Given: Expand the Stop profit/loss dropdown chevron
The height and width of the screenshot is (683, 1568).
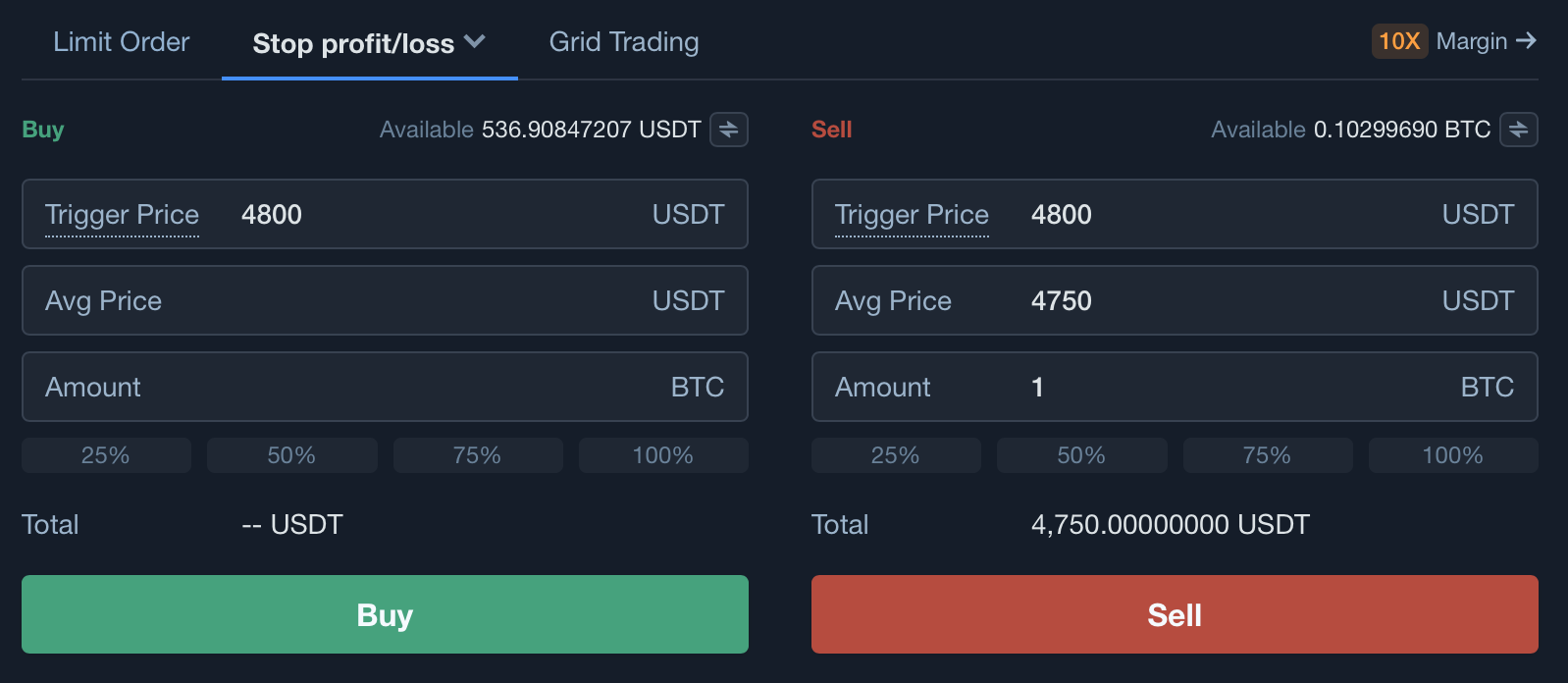Looking at the screenshot, I should point(475,42).
